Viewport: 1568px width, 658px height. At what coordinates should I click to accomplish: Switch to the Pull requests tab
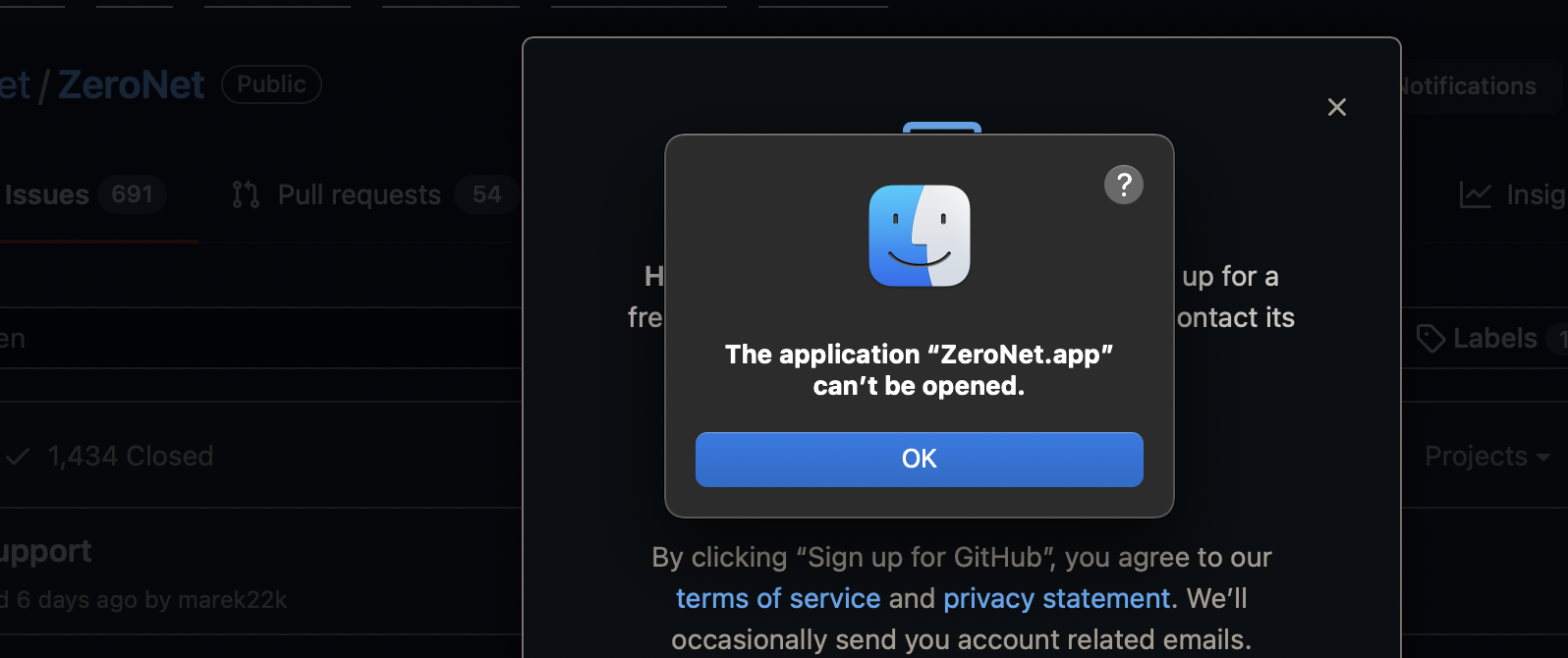pyautogui.click(x=359, y=194)
